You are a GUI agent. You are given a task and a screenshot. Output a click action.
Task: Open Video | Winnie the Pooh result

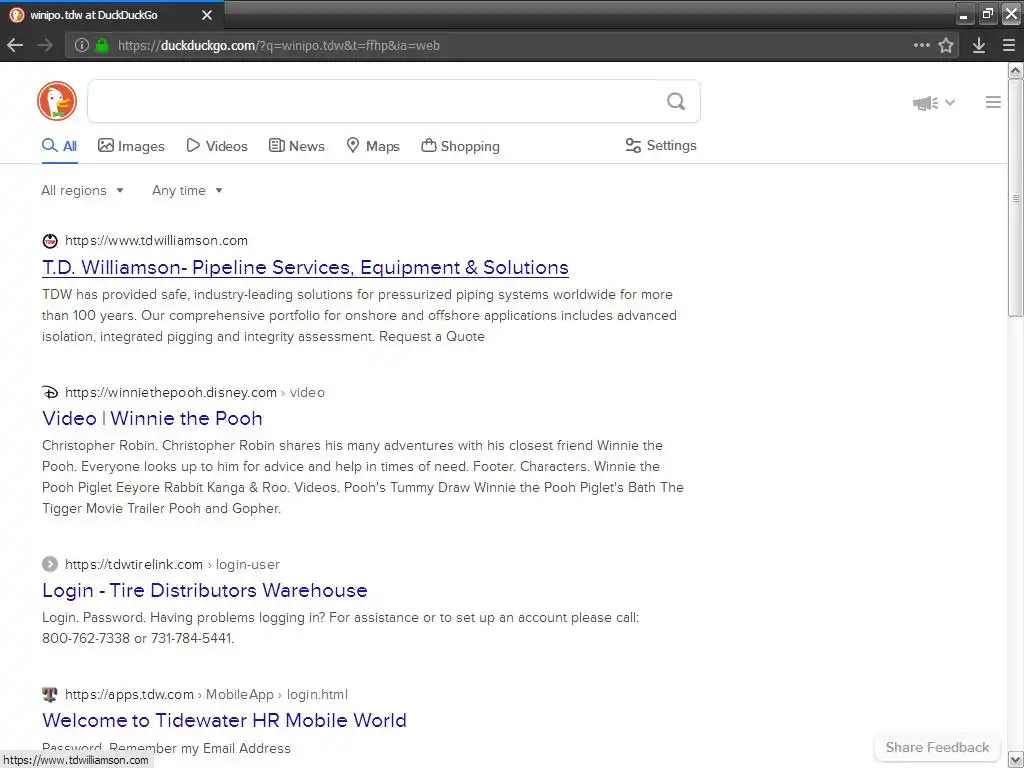(152, 419)
